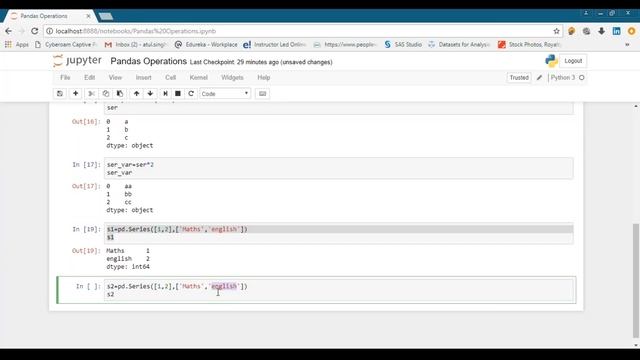Viewport: 640px width, 360px height.
Task: Click the Last Checkpoint status text
Action: point(261,62)
